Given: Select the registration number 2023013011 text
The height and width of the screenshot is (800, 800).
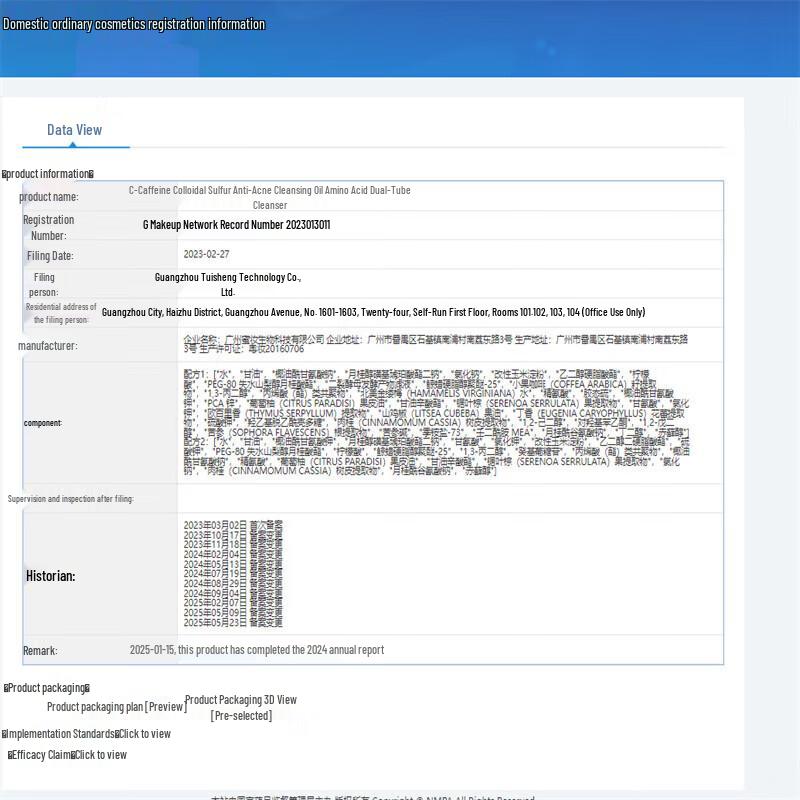Looking at the screenshot, I should [x=236, y=225].
